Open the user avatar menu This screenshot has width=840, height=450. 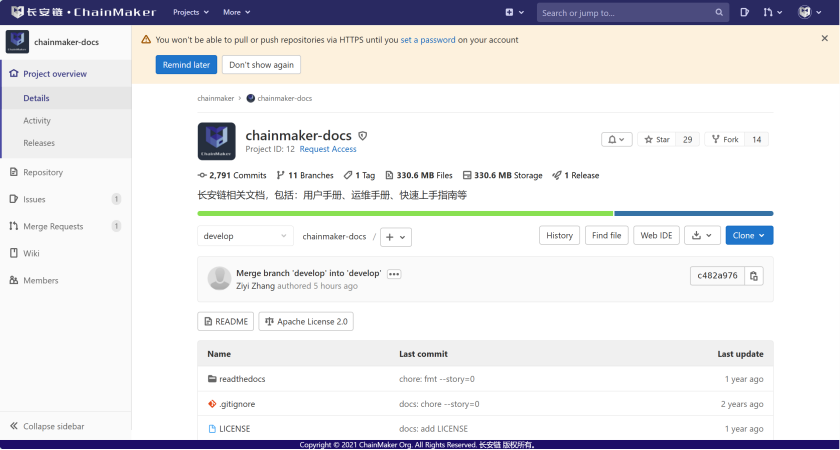pyautogui.click(x=809, y=12)
